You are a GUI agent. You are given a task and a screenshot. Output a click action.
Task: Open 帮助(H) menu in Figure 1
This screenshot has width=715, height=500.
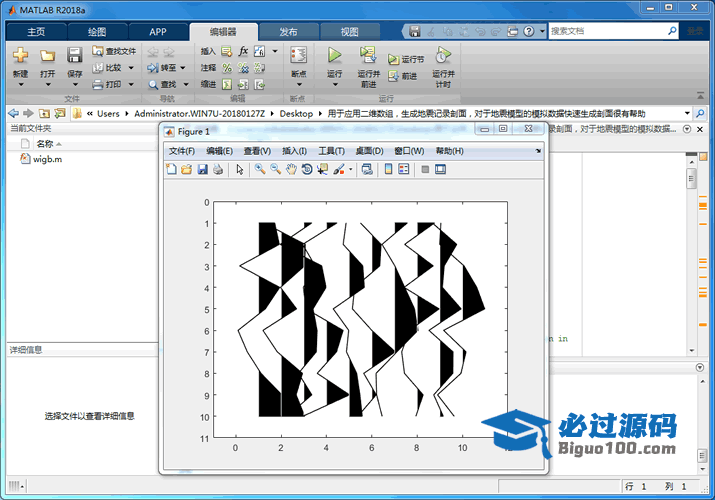(450, 151)
